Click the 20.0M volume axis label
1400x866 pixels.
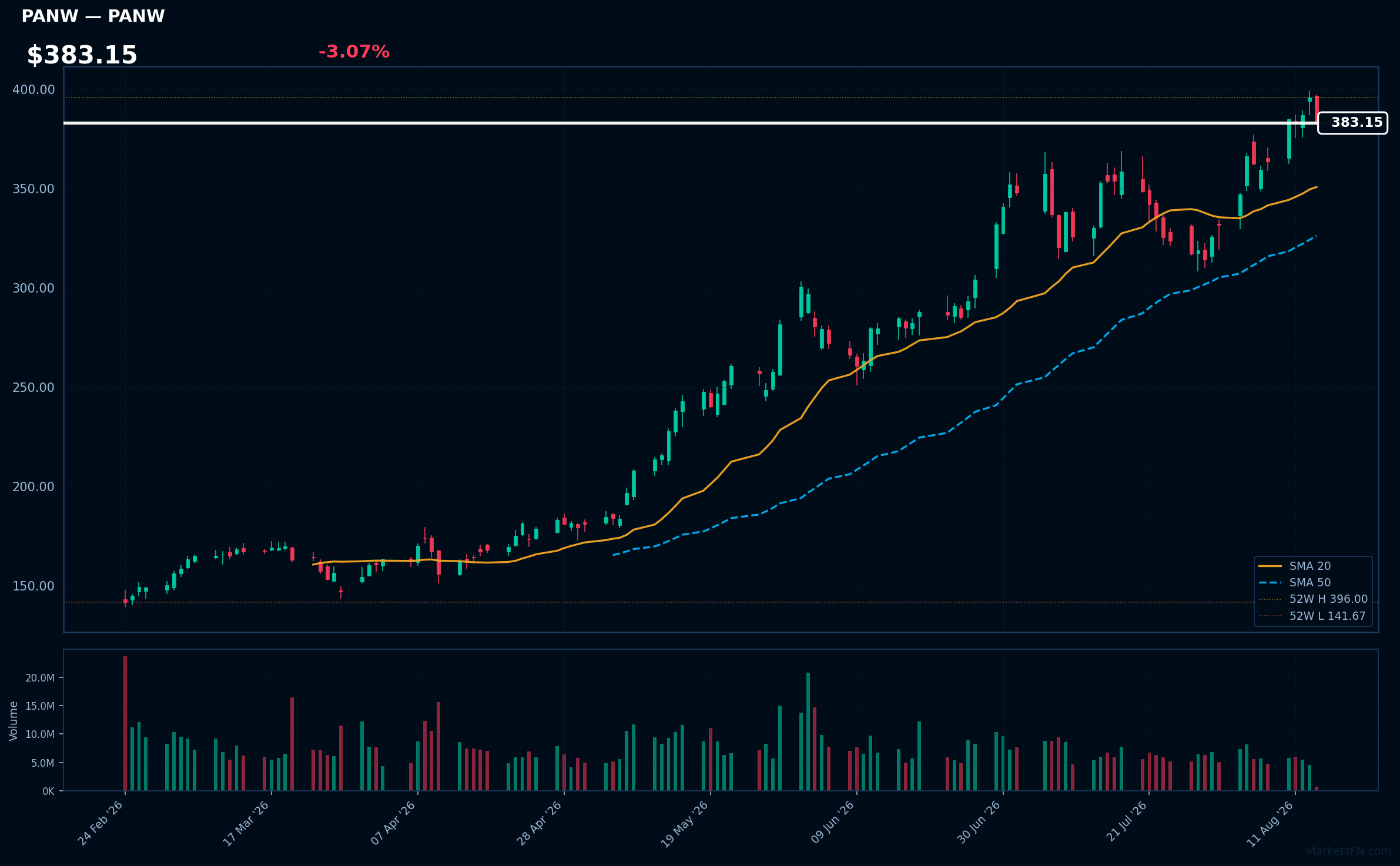40,678
